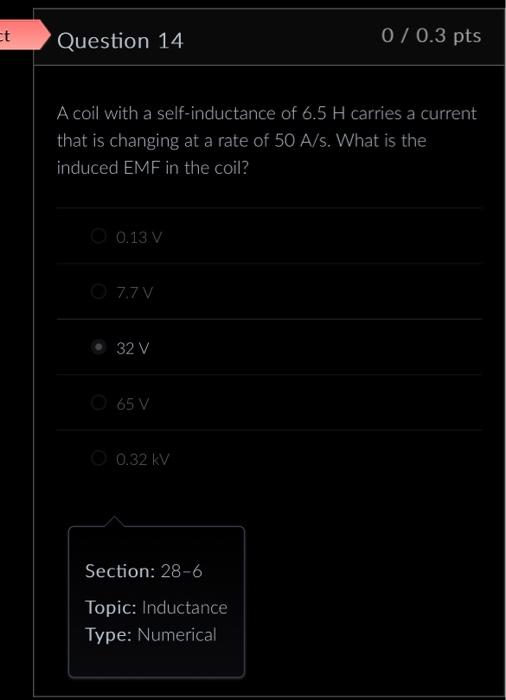Image resolution: width=506 pixels, height=700 pixels.
Task: Click the 0.32 kV answer label
Action: coord(142,459)
